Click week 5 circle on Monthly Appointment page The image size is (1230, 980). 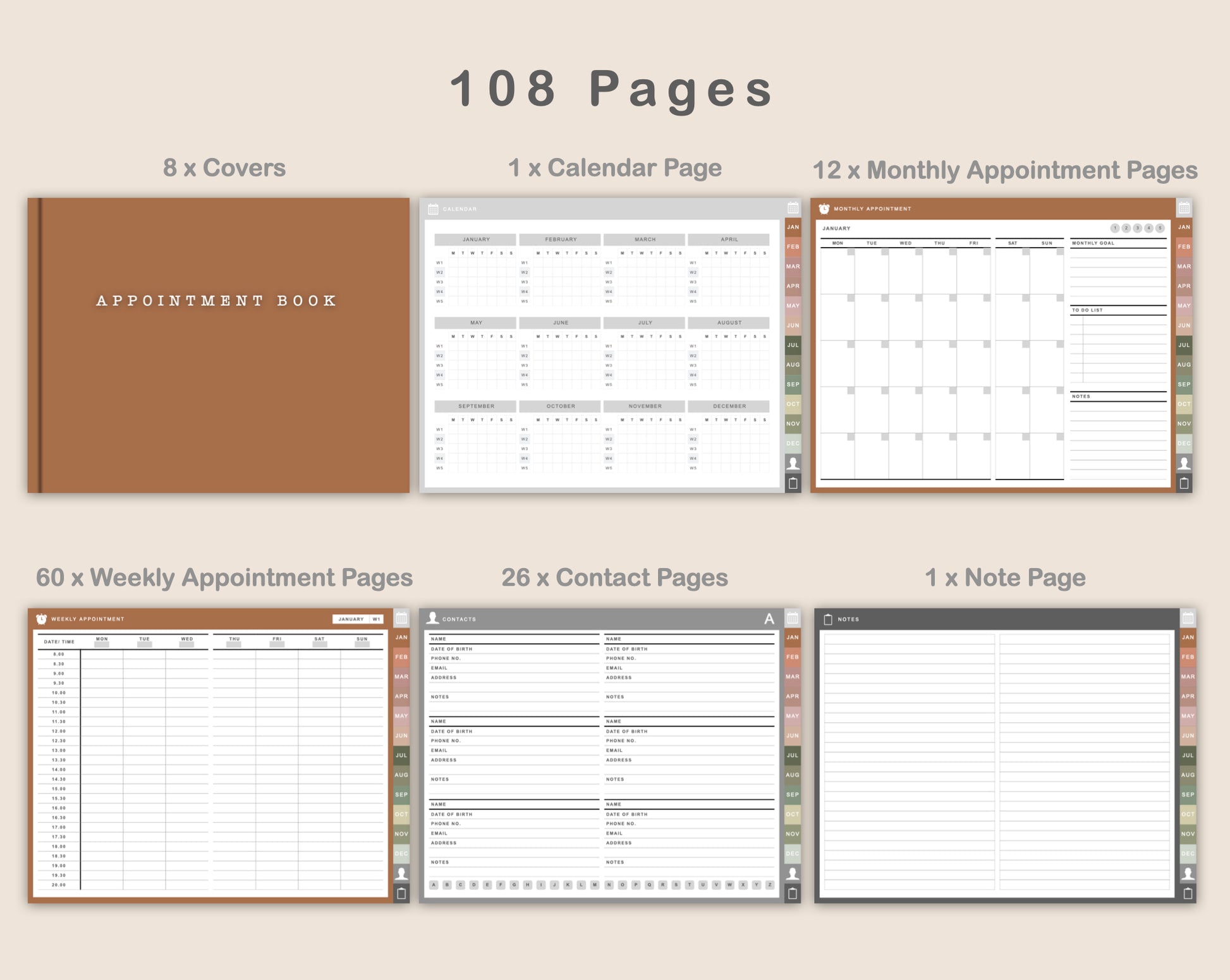[x=1160, y=228]
